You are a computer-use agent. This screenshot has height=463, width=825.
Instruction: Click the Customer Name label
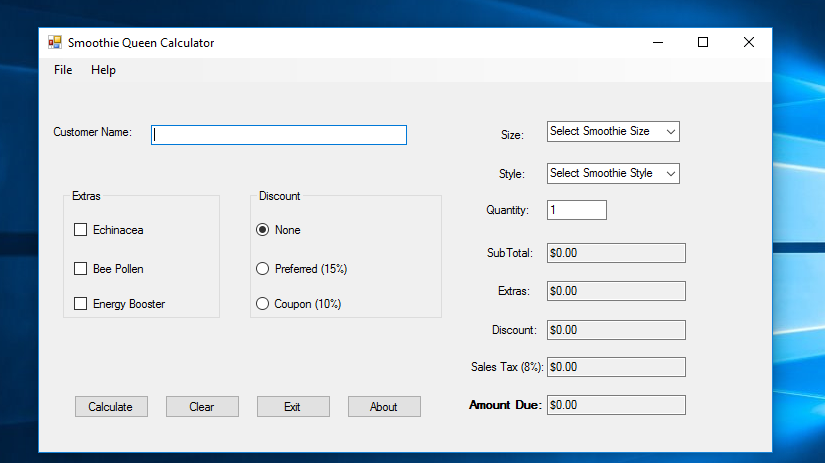(x=93, y=132)
